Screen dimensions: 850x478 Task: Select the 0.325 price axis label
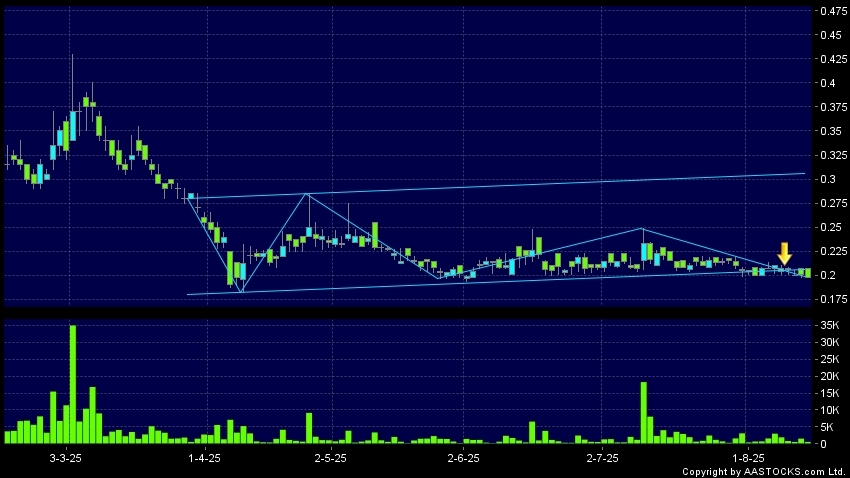point(834,155)
